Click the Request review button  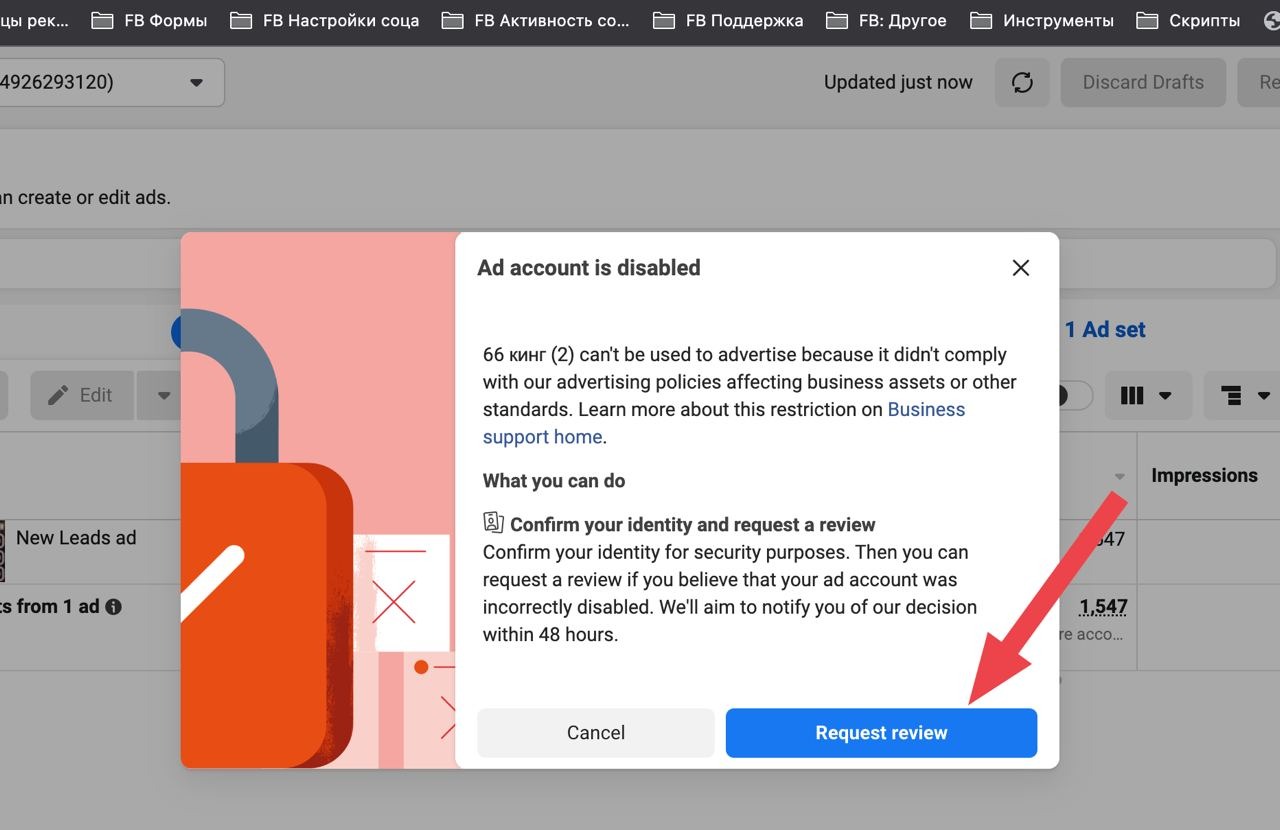(x=881, y=733)
